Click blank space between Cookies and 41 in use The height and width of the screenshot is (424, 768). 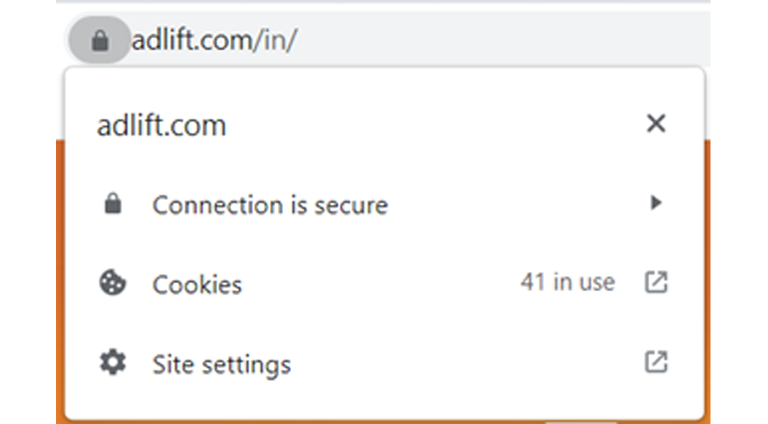(381, 283)
